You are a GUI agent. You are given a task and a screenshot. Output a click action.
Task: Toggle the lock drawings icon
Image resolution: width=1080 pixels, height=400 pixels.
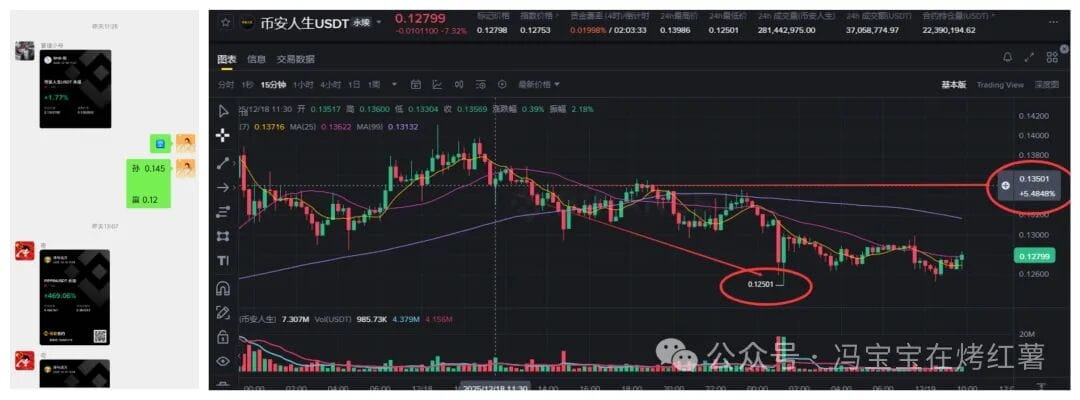[222, 337]
